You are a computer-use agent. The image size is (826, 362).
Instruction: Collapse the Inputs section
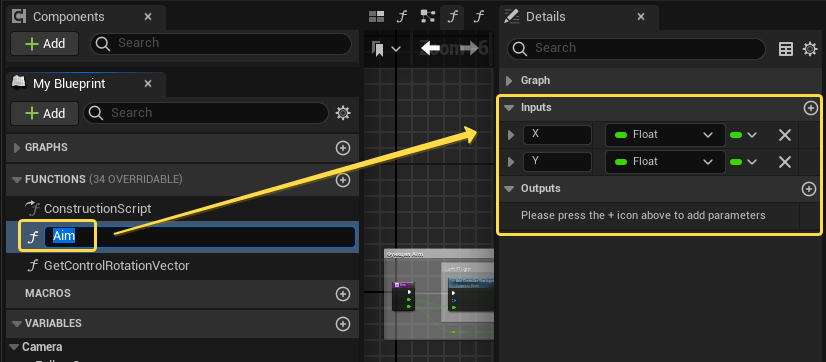(x=509, y=108)
